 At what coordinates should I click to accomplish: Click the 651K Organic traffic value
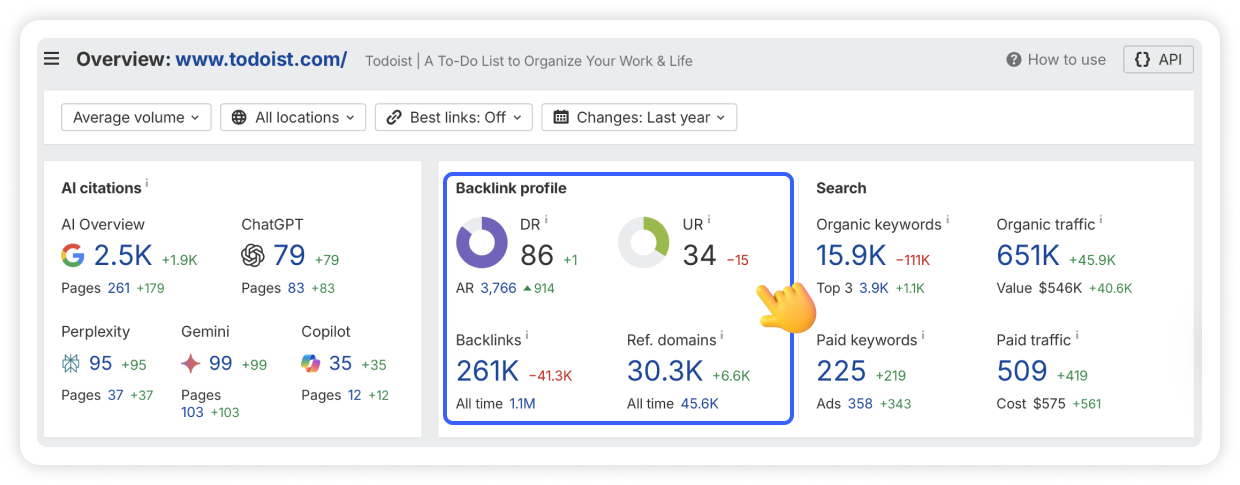[1028, 256]
